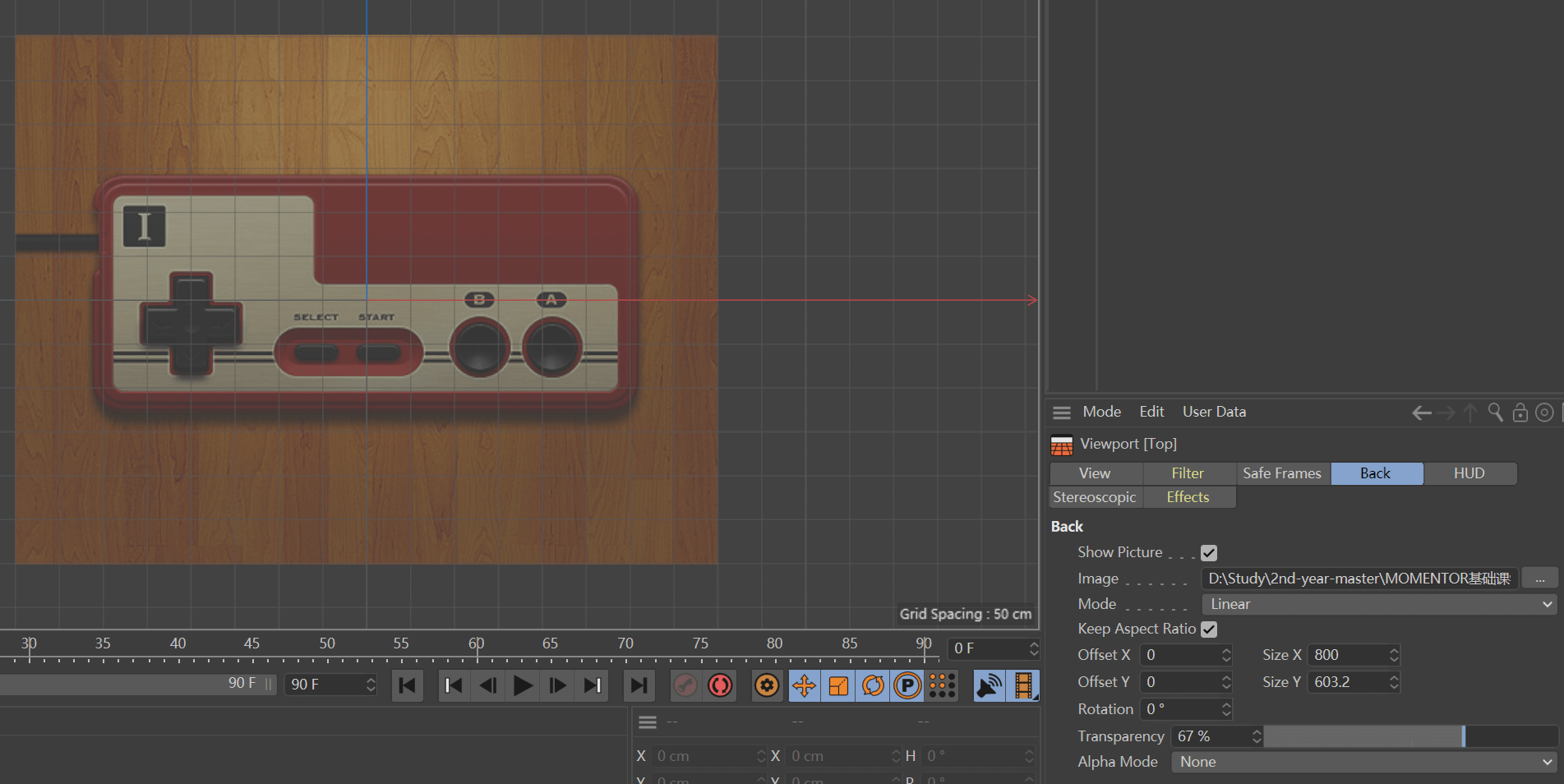Click the X position 0 cm field
1564x784 pixels.
pos(705,756)
